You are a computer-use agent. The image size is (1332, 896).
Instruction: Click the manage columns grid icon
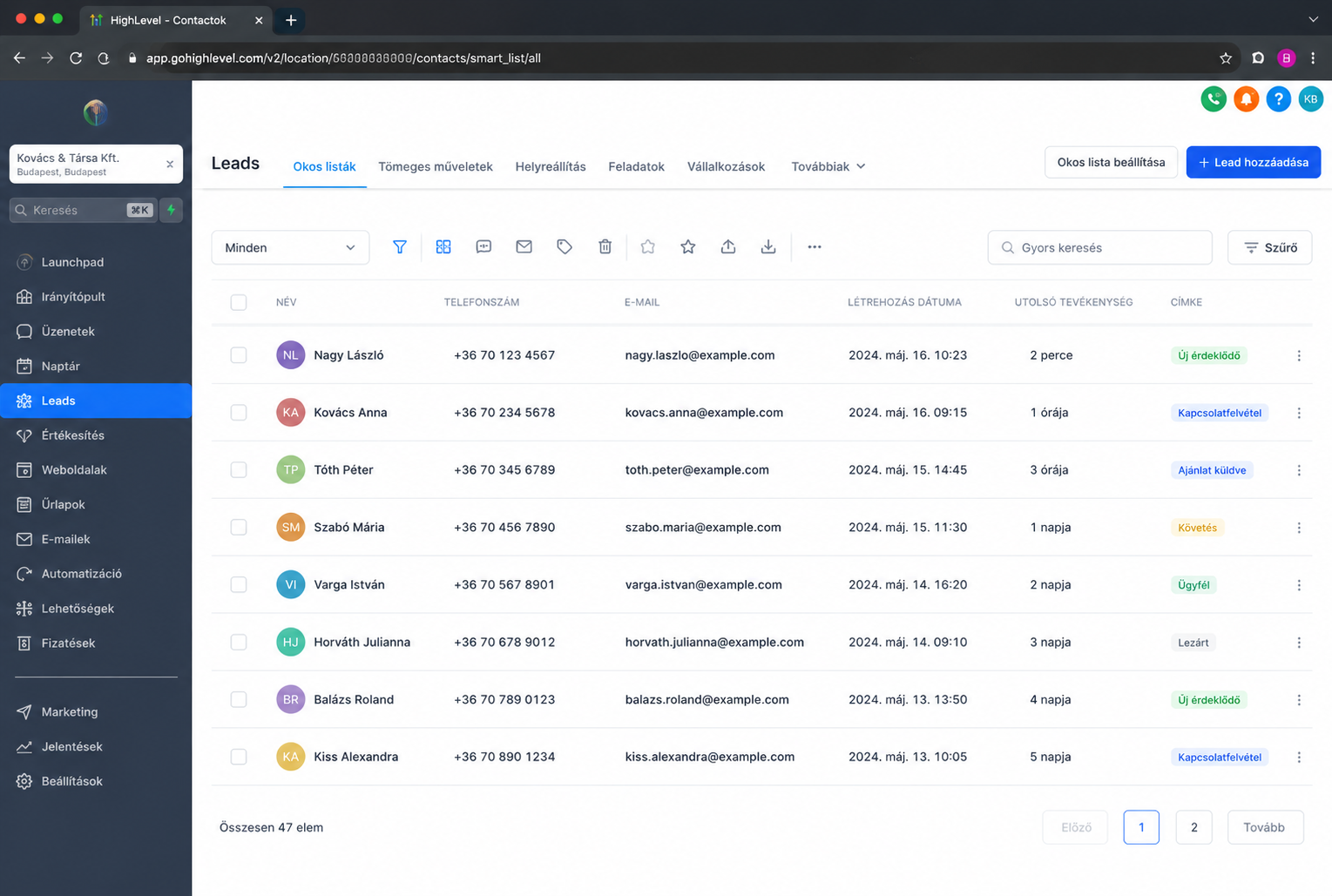click(x=443, y=247)
